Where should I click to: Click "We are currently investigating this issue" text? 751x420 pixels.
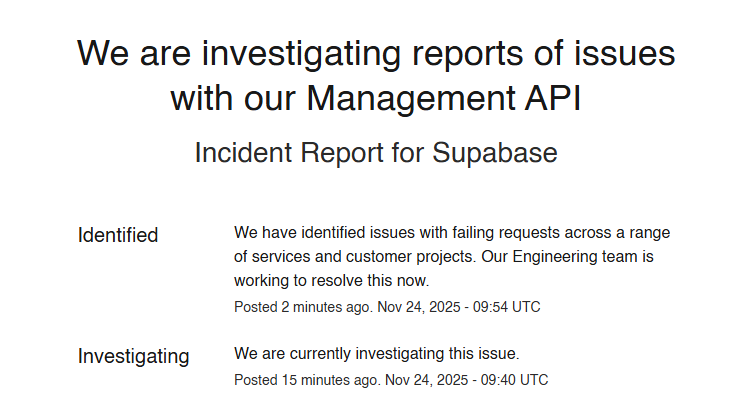click(377, 354)
